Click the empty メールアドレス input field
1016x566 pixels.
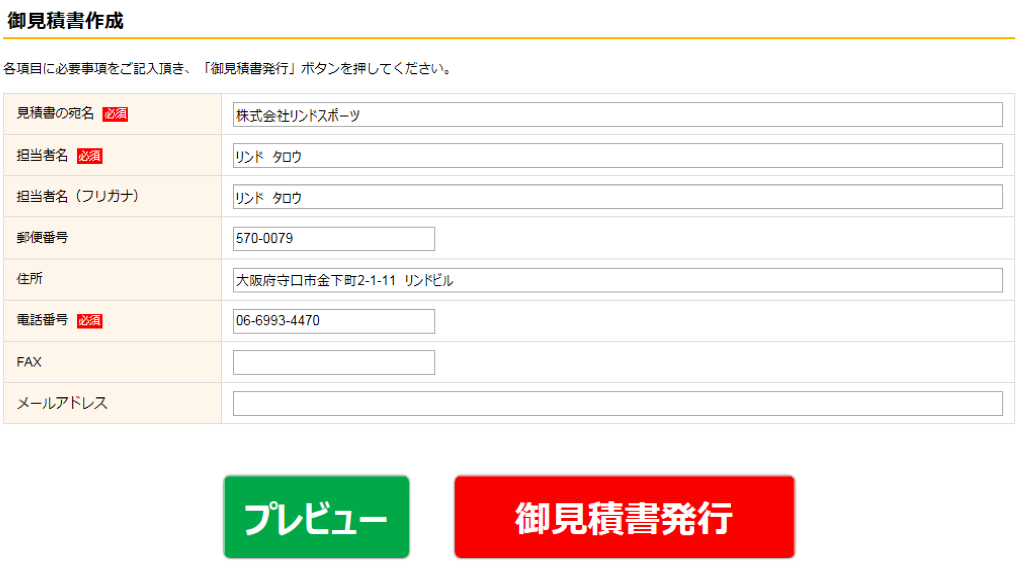click(x=617, y=403)
